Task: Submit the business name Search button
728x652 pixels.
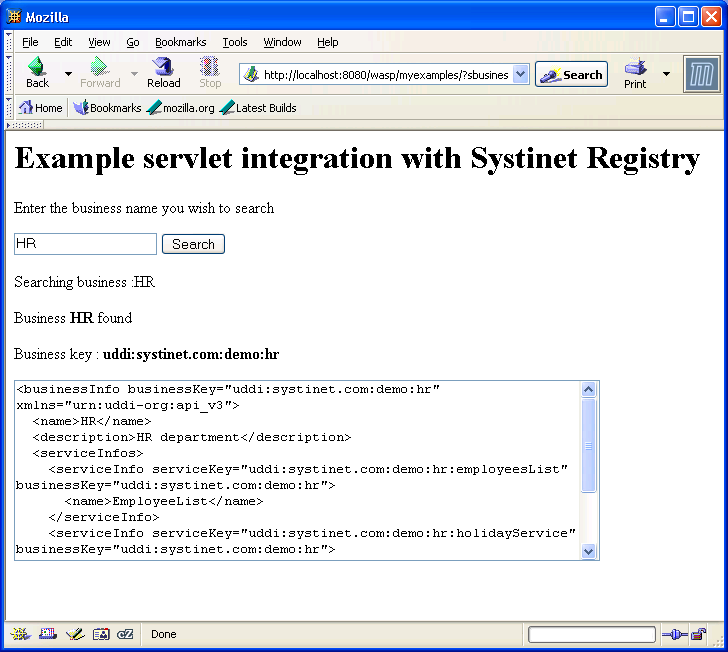Action: click(x=193, y=244)
